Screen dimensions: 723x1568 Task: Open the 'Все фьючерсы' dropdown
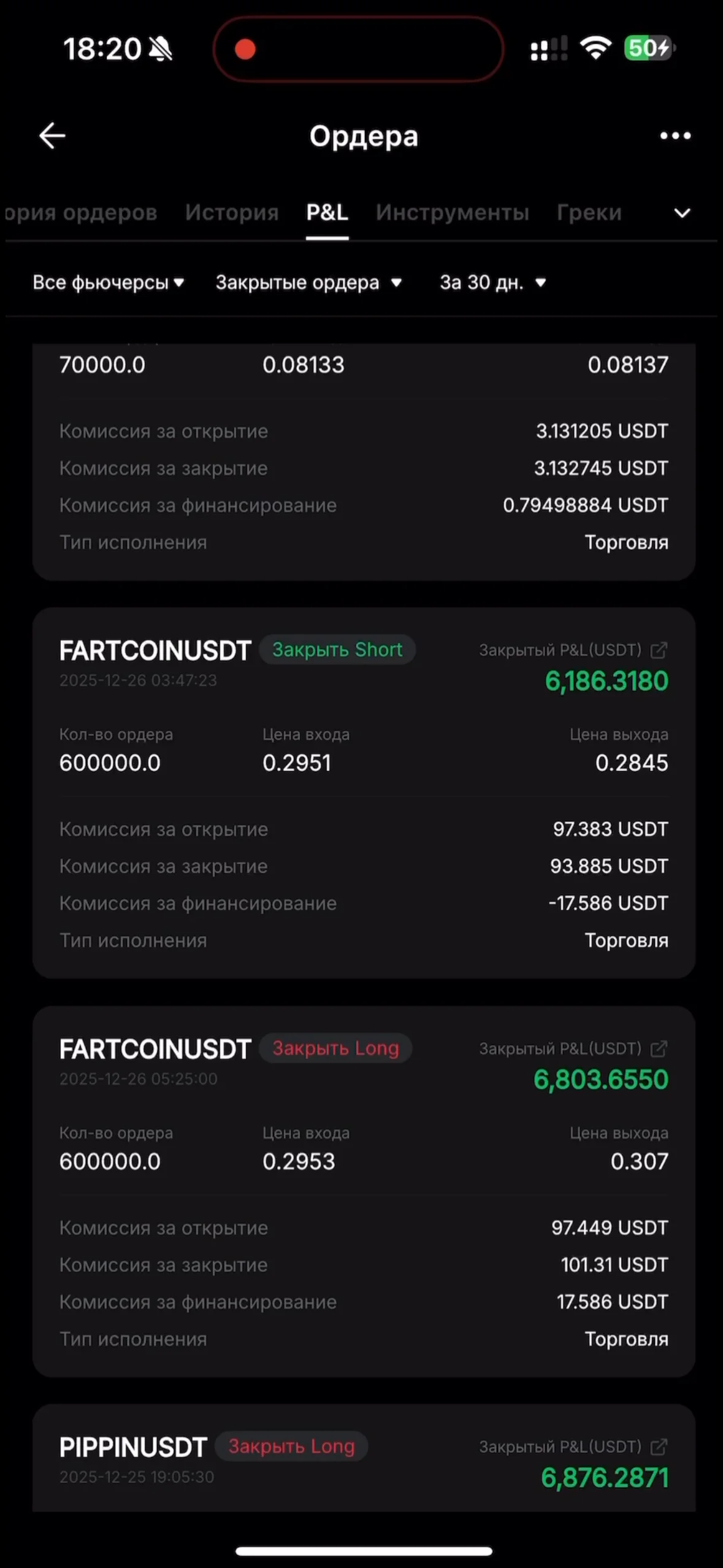pos(109,282)
